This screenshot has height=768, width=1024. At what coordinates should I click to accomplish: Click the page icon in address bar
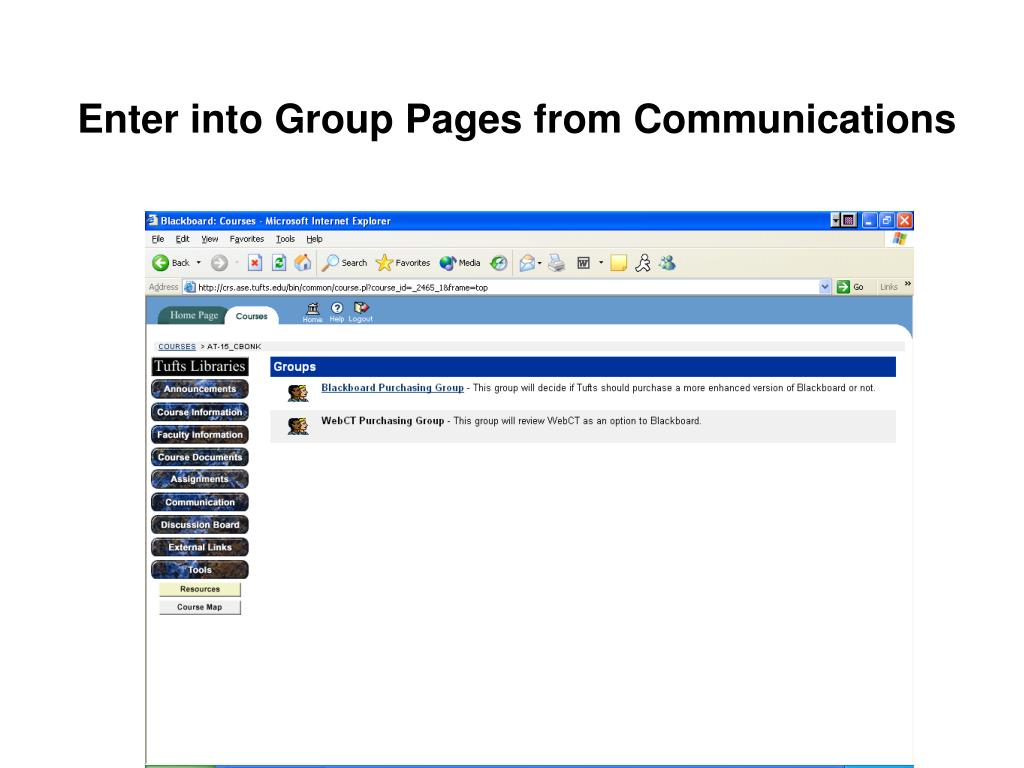click(x=189, y=287)
